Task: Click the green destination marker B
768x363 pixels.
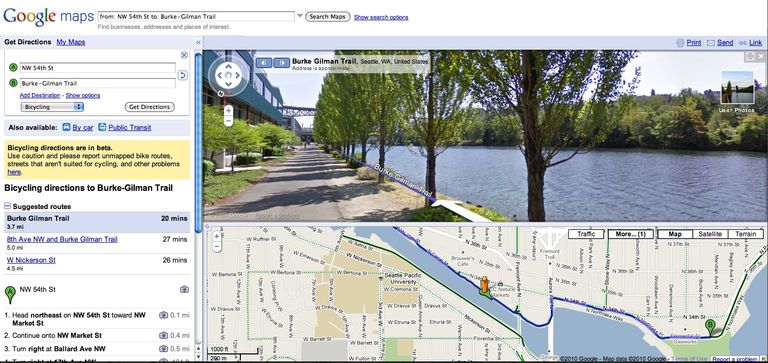Action: tap(710, 327)
